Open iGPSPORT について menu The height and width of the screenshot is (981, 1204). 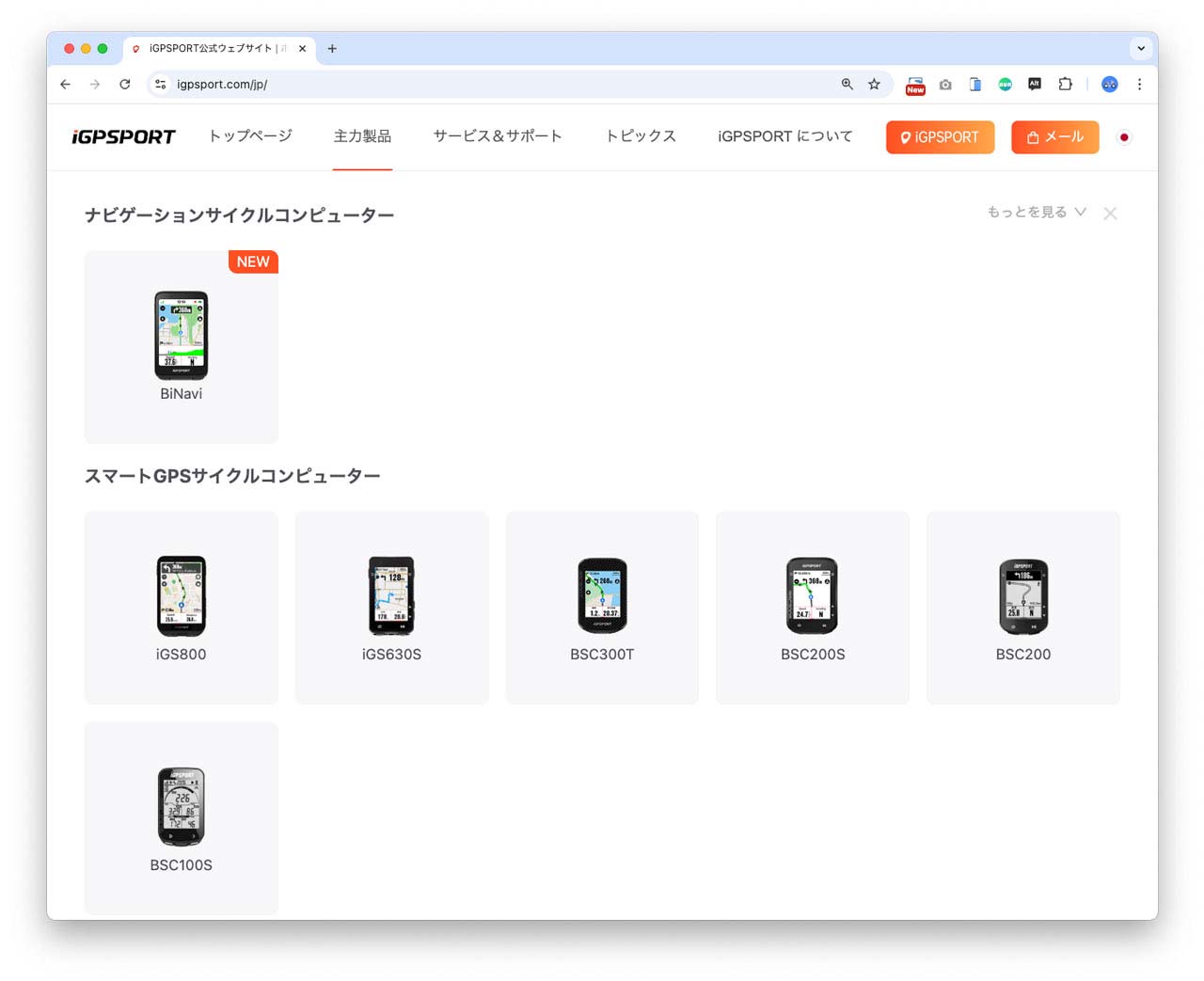coord(784,136)
